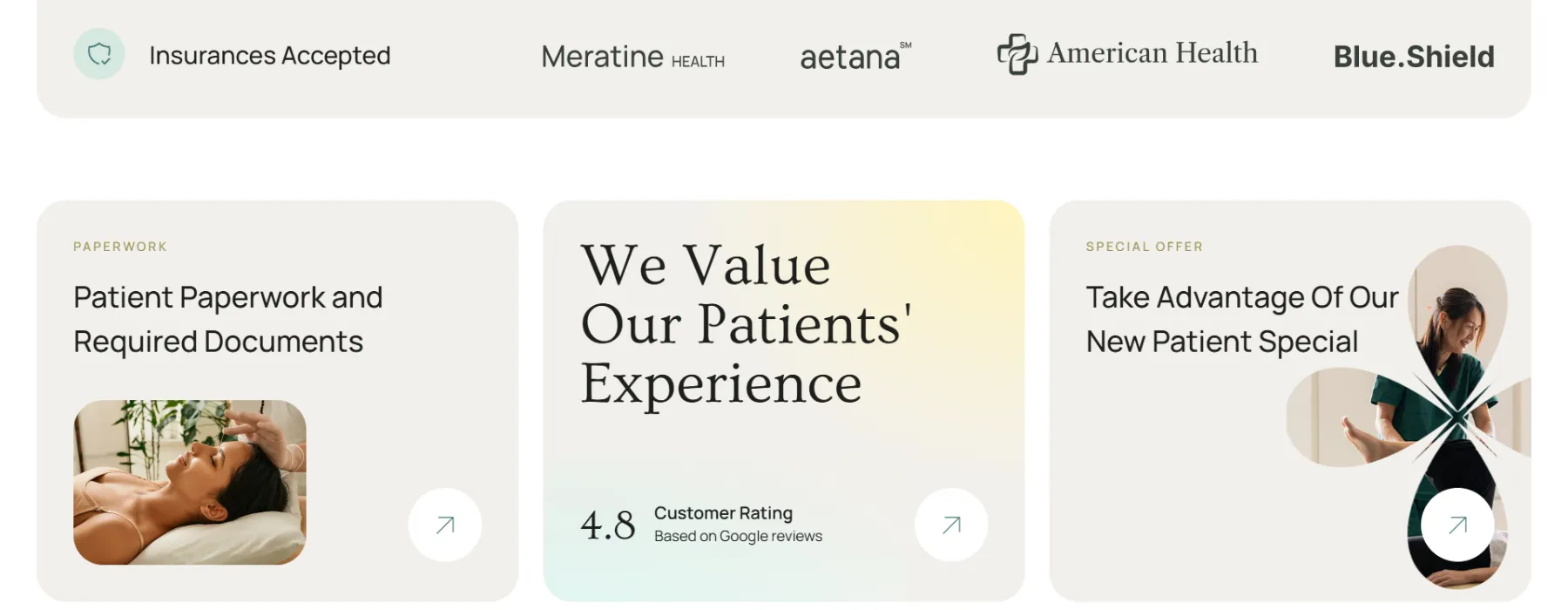Open Take Advantage Of Our New Patient Special
Image resolution: width=1568 pixels, height=610 pixels.
click(1240, 319)
